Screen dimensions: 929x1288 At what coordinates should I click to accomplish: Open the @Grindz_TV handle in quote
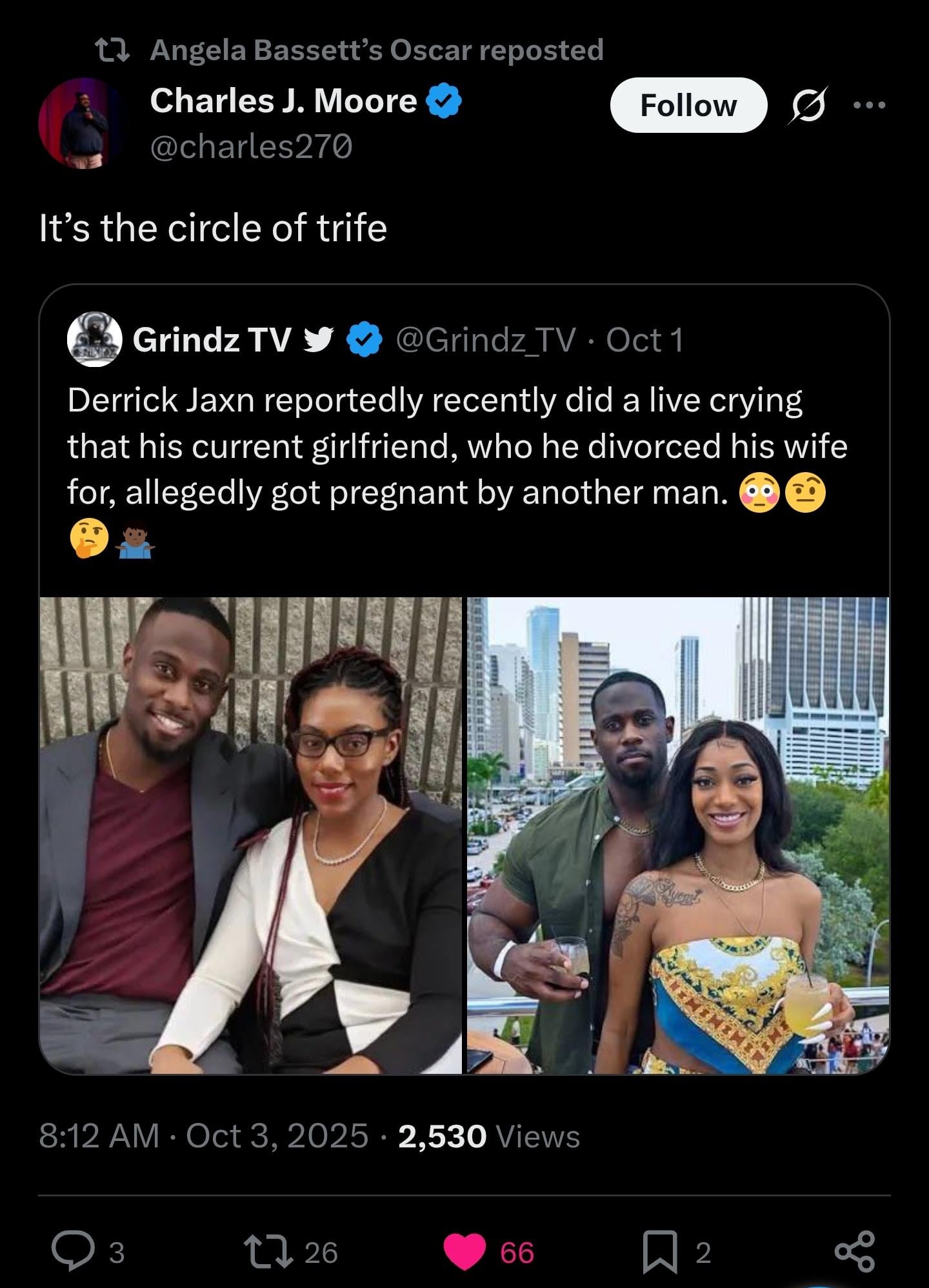485,340
